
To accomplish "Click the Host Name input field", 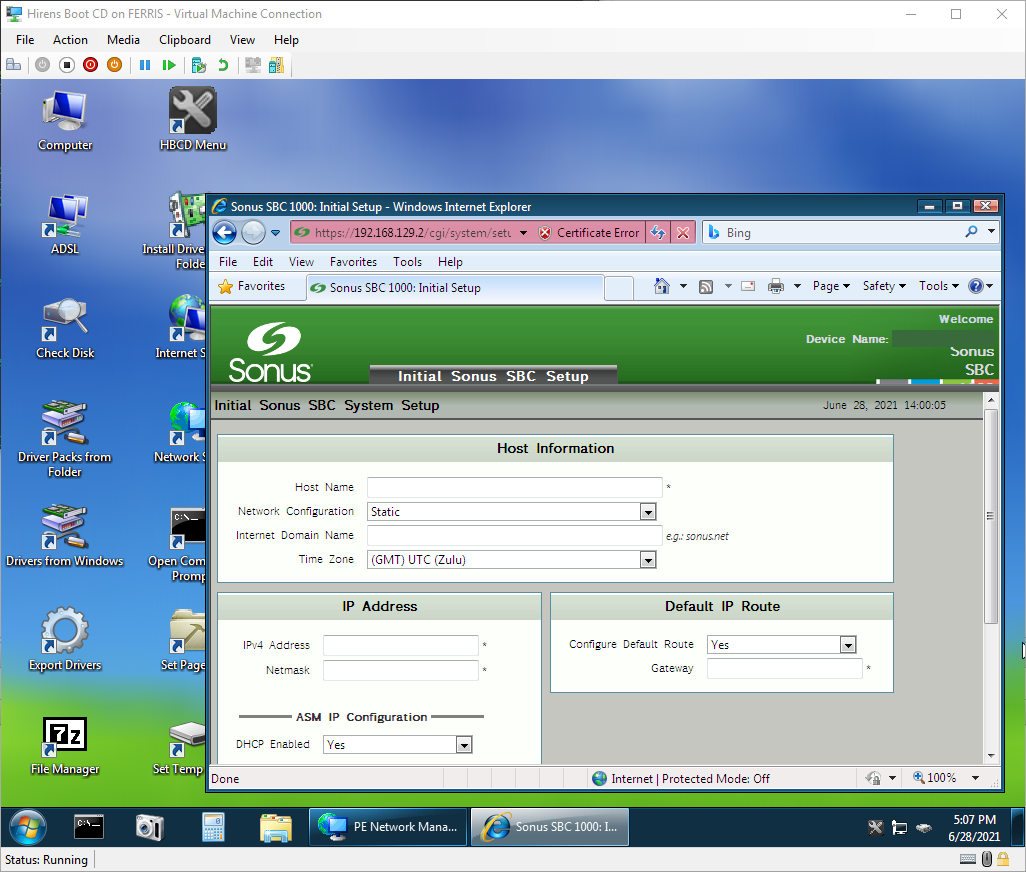I will [x=514, y=487].
